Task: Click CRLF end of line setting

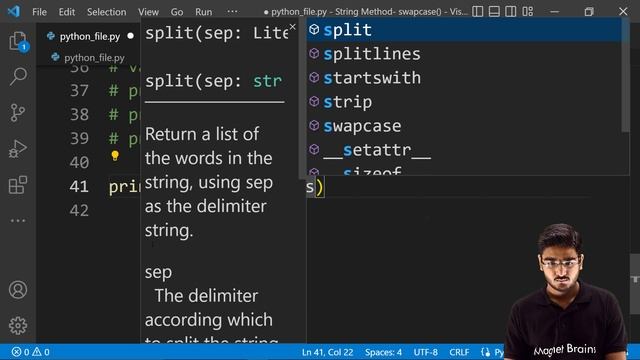Action: click(x=459, y=352)
